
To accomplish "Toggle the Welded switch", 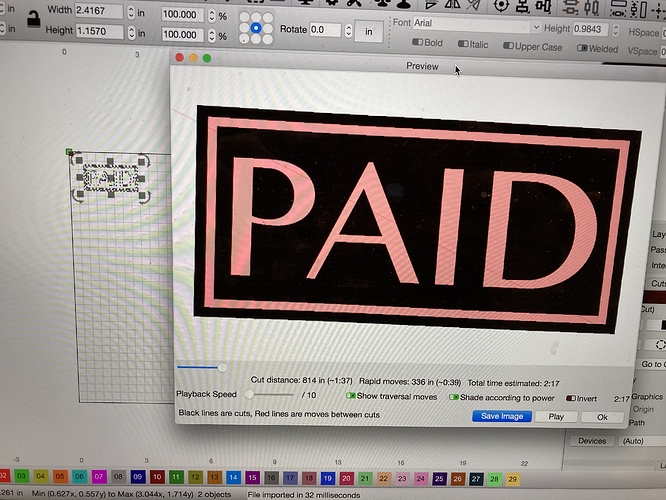I will click(582, 48).
